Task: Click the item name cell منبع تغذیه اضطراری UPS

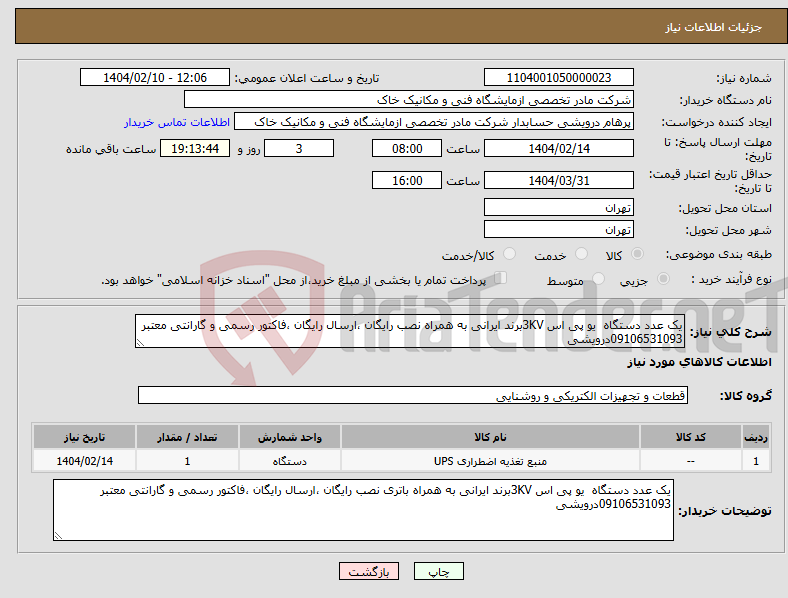Action: (x=490, y=461)
